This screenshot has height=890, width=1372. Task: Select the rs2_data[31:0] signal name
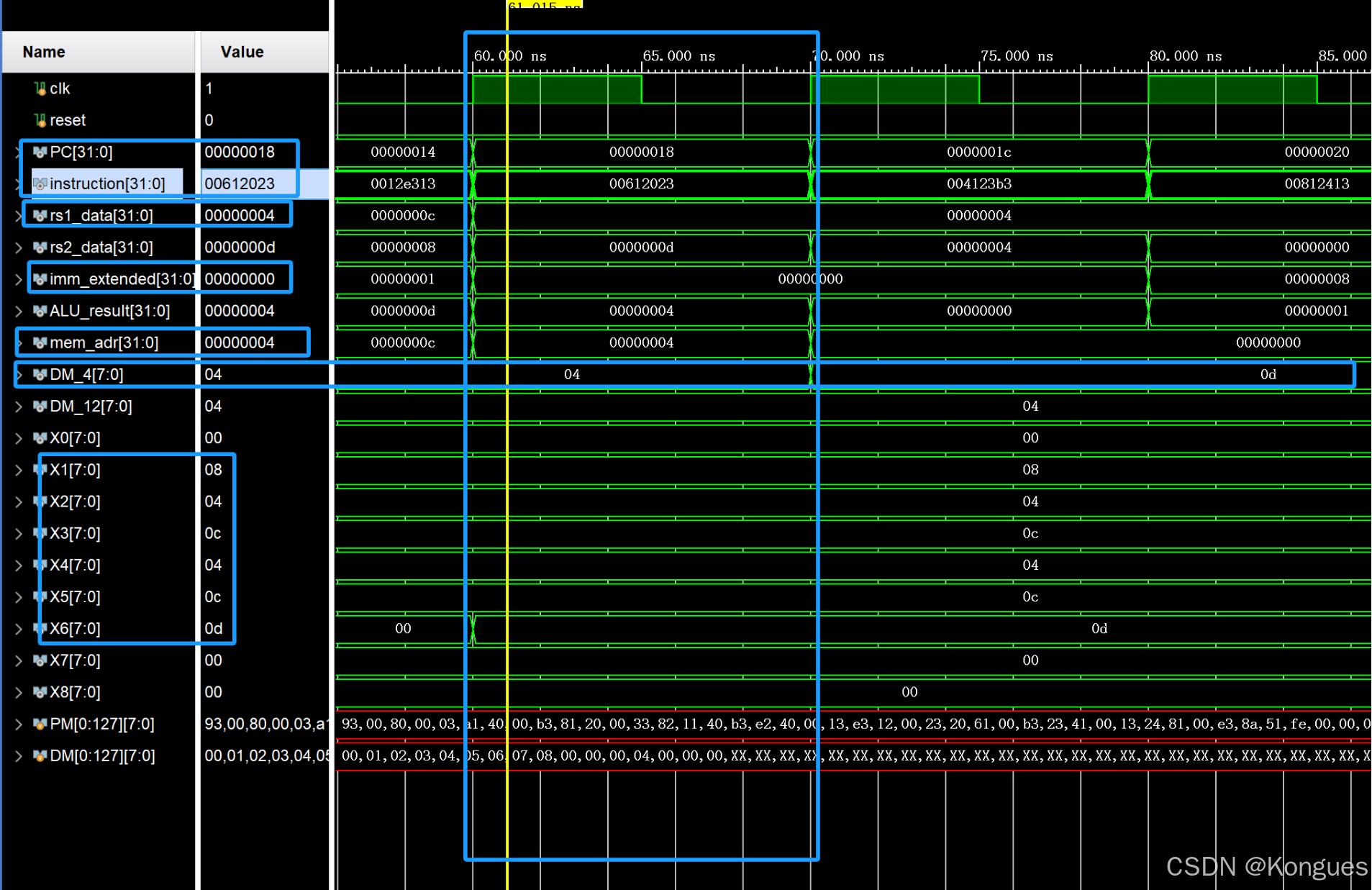tap(101, 248)
